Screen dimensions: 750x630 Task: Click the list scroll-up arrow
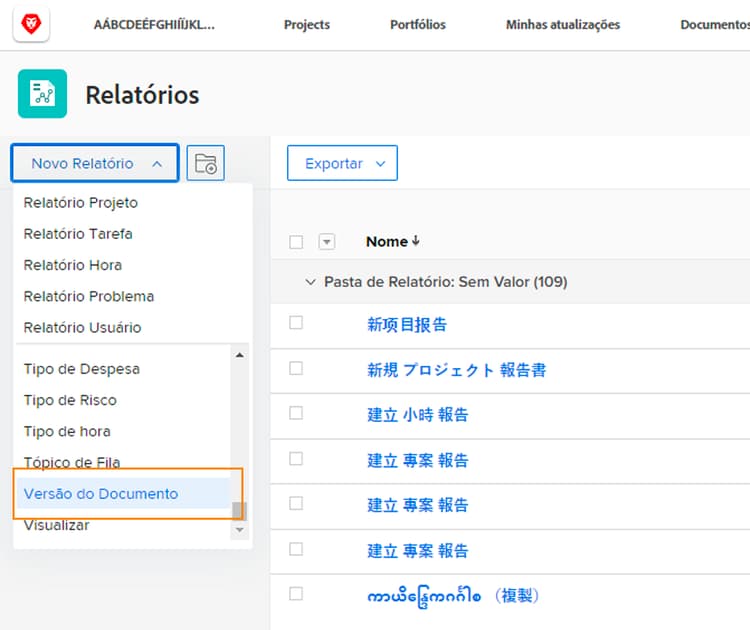240,355
